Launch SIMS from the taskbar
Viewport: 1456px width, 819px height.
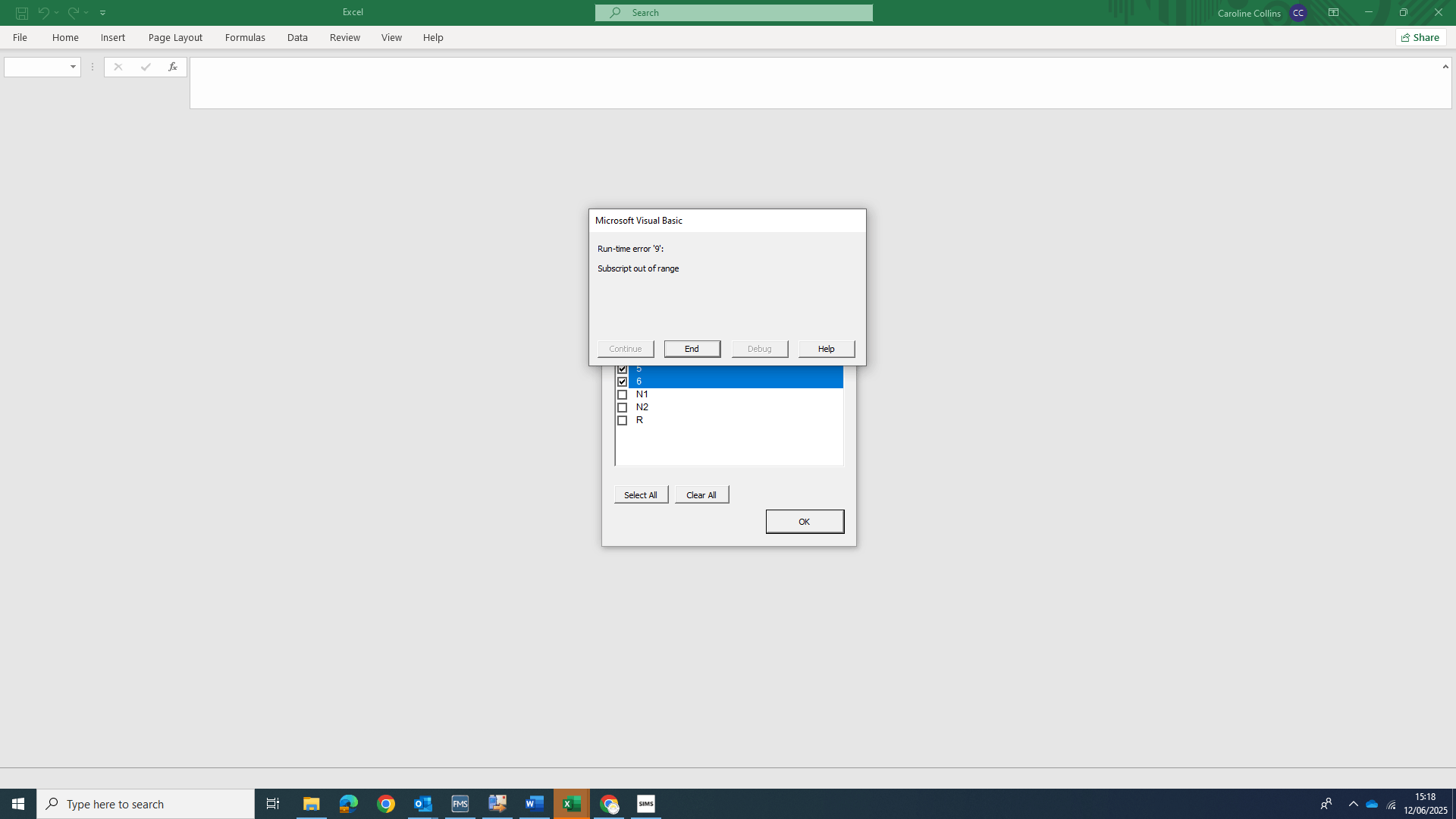(646, 804)
